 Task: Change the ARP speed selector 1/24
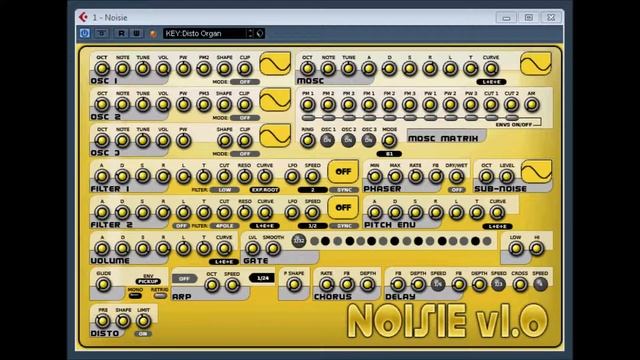(x=262, y=278)
